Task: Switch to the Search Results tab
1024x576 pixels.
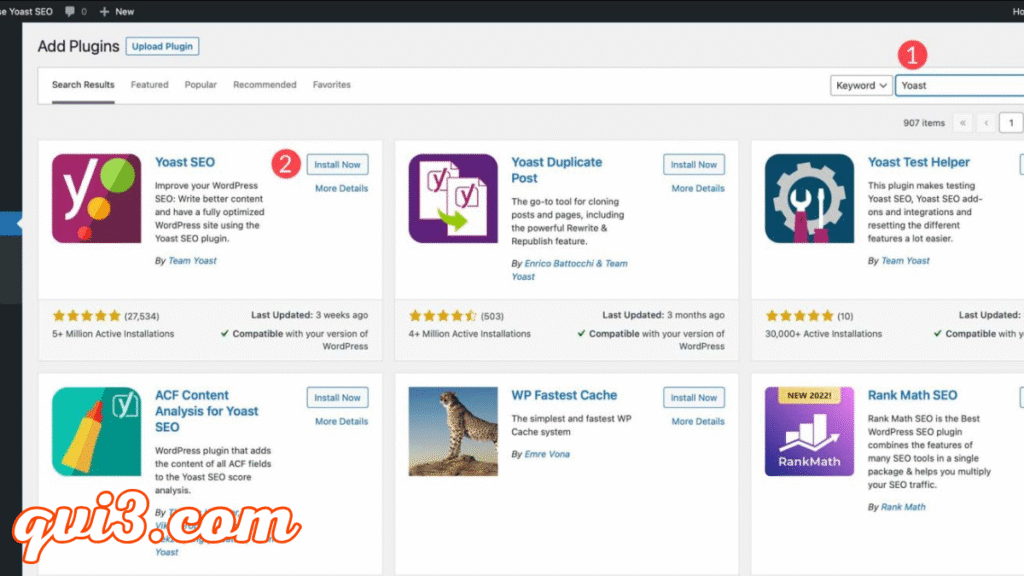Action: (83, 85)
